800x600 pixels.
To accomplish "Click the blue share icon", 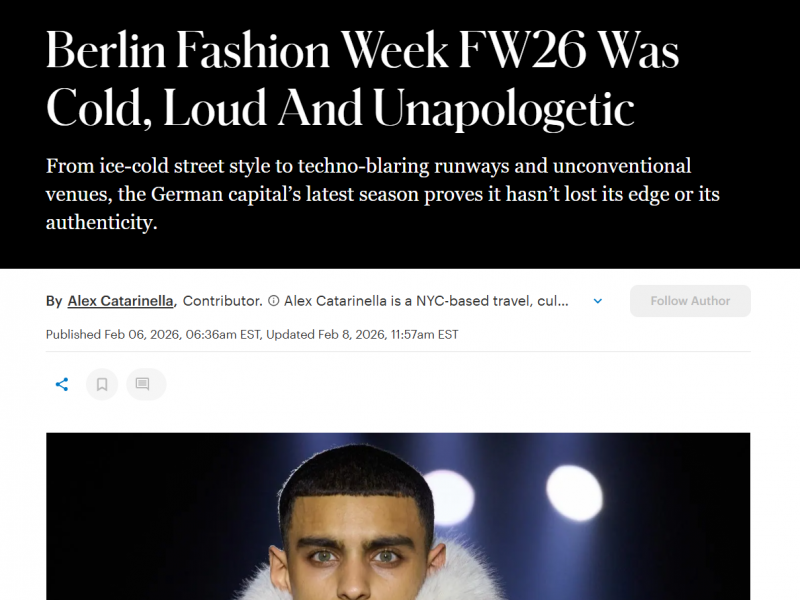I will coord(62,384).
